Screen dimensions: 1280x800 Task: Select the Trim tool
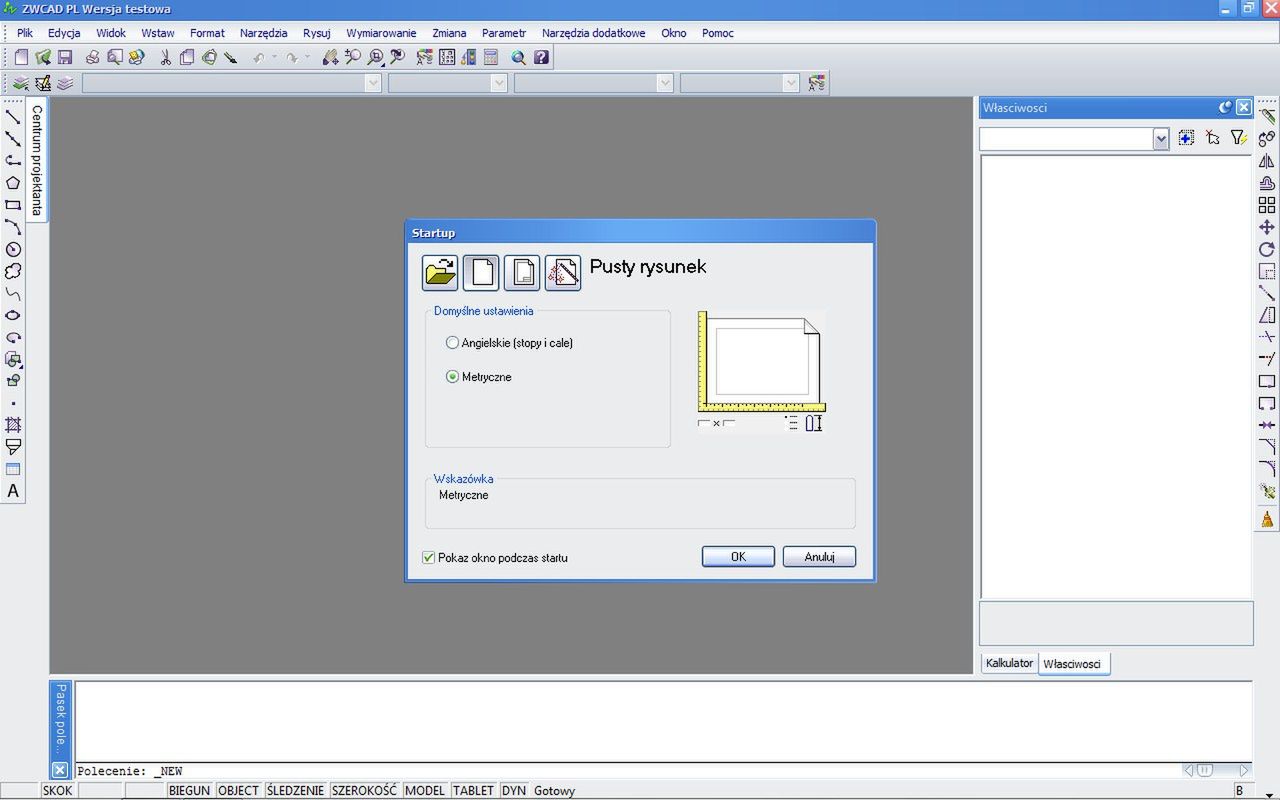[x=1267, y=337]
